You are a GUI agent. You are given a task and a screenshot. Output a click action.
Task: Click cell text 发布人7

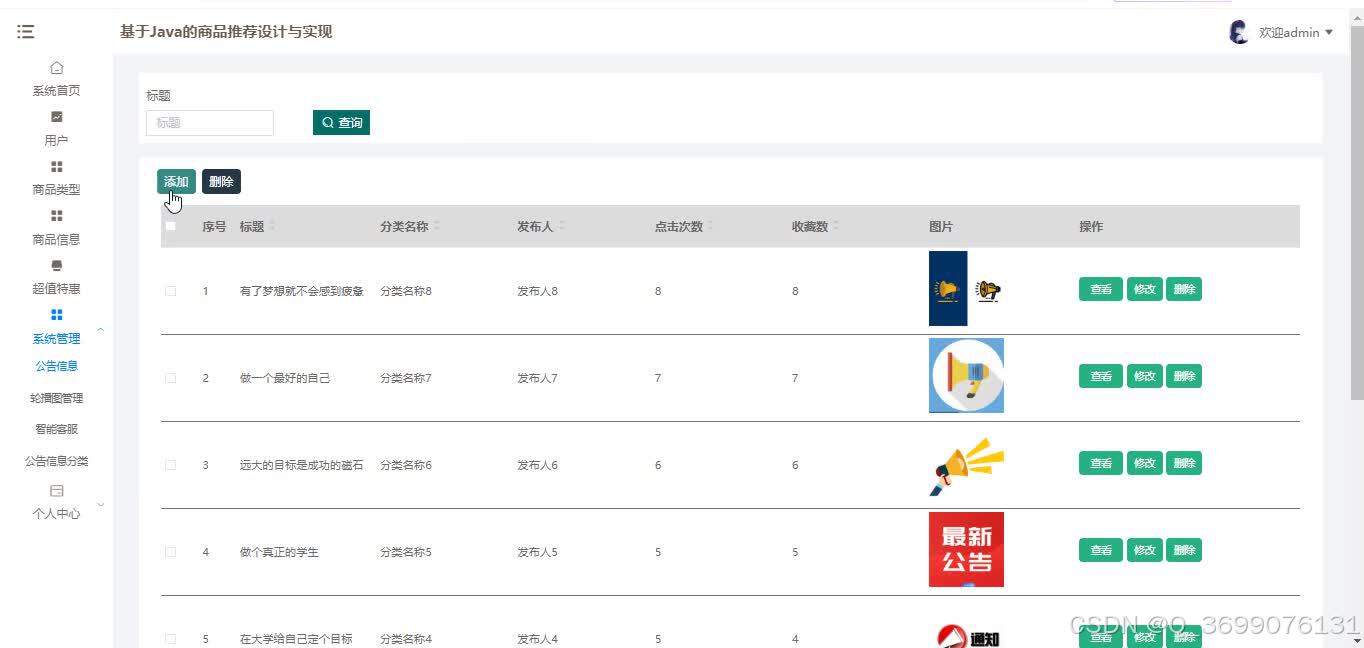pos(537,378)
